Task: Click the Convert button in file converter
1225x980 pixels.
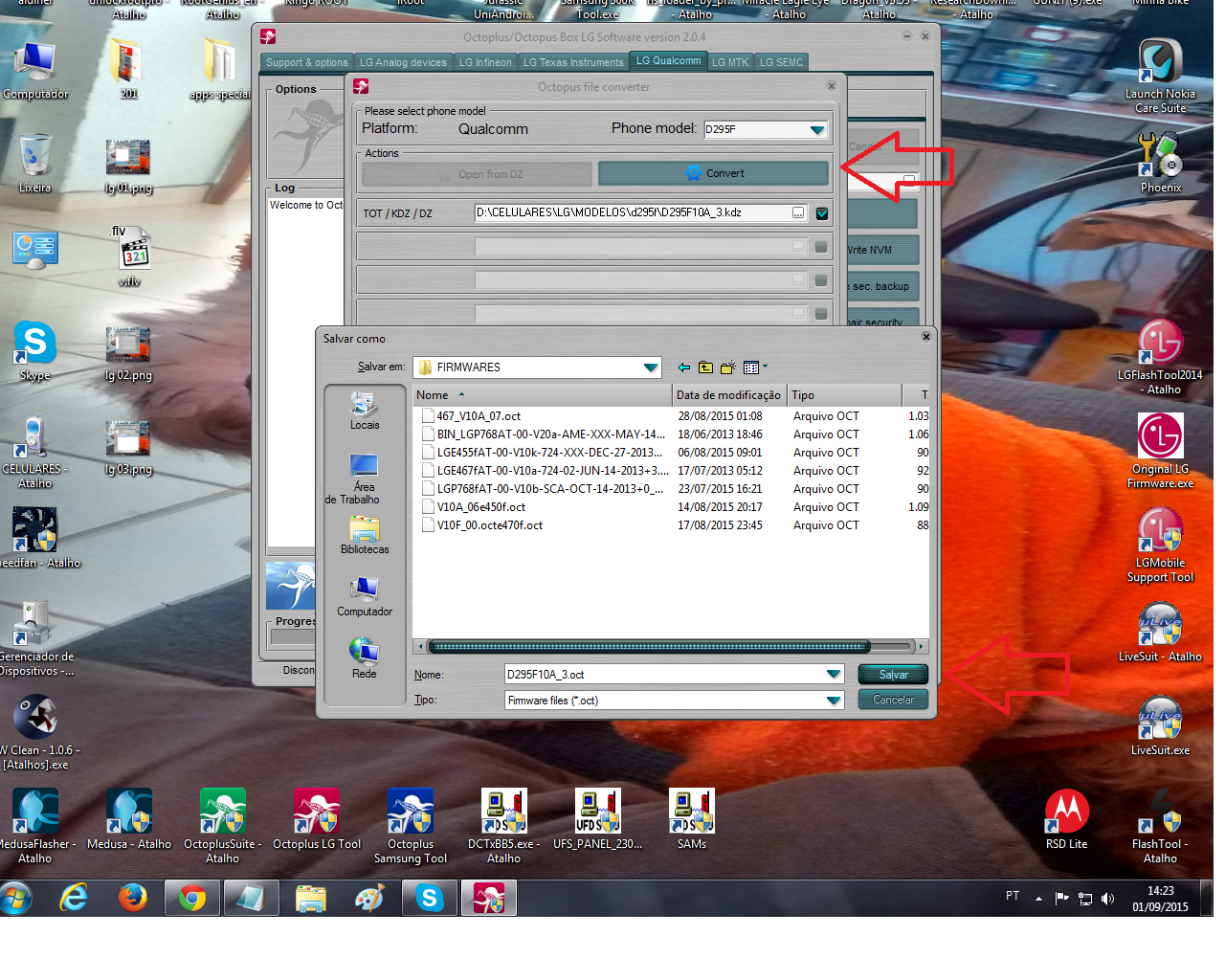Action: pos(713,173)
